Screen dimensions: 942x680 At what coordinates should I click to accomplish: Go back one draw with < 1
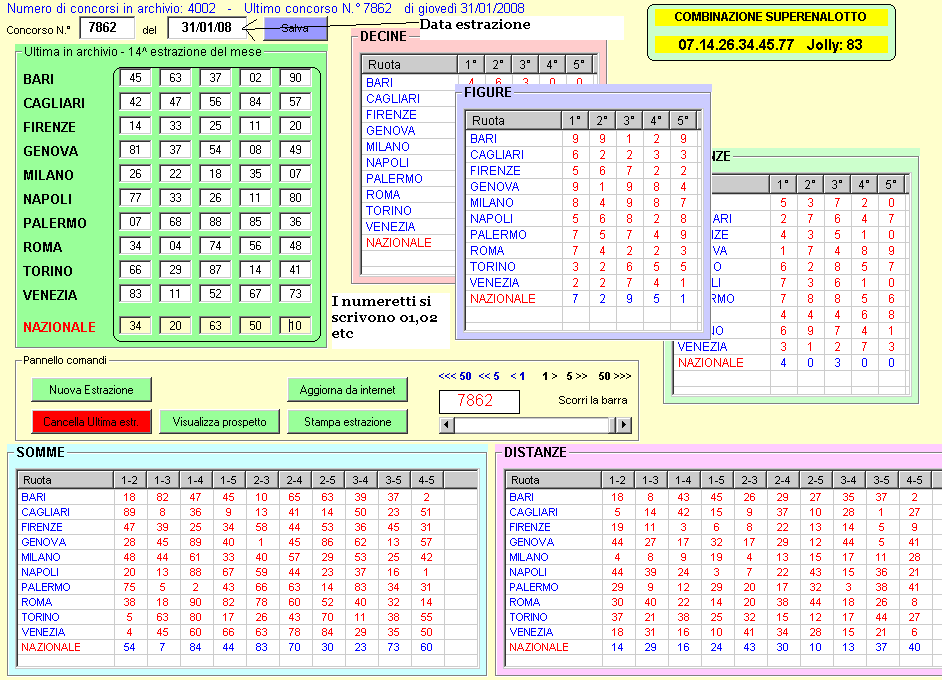pos(518,376)
